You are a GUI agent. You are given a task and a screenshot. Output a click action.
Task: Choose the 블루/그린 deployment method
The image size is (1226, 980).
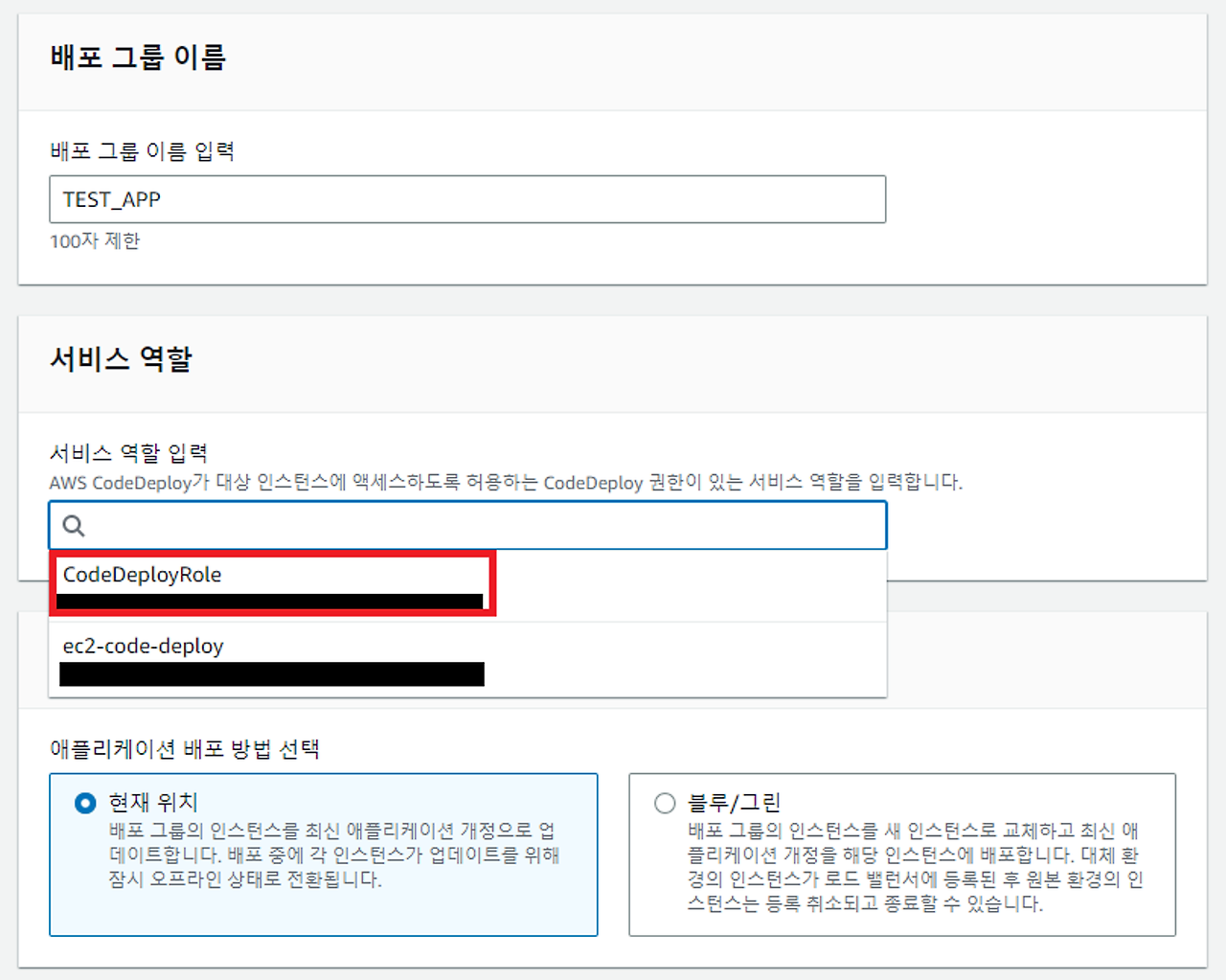coord(665,803)
